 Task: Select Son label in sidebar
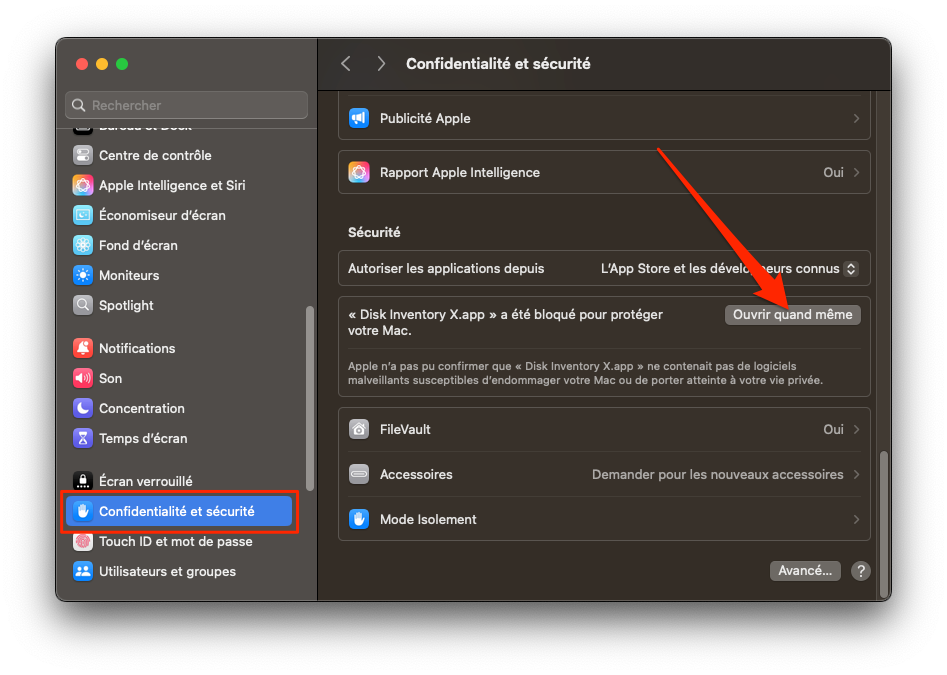click(111, 379)
